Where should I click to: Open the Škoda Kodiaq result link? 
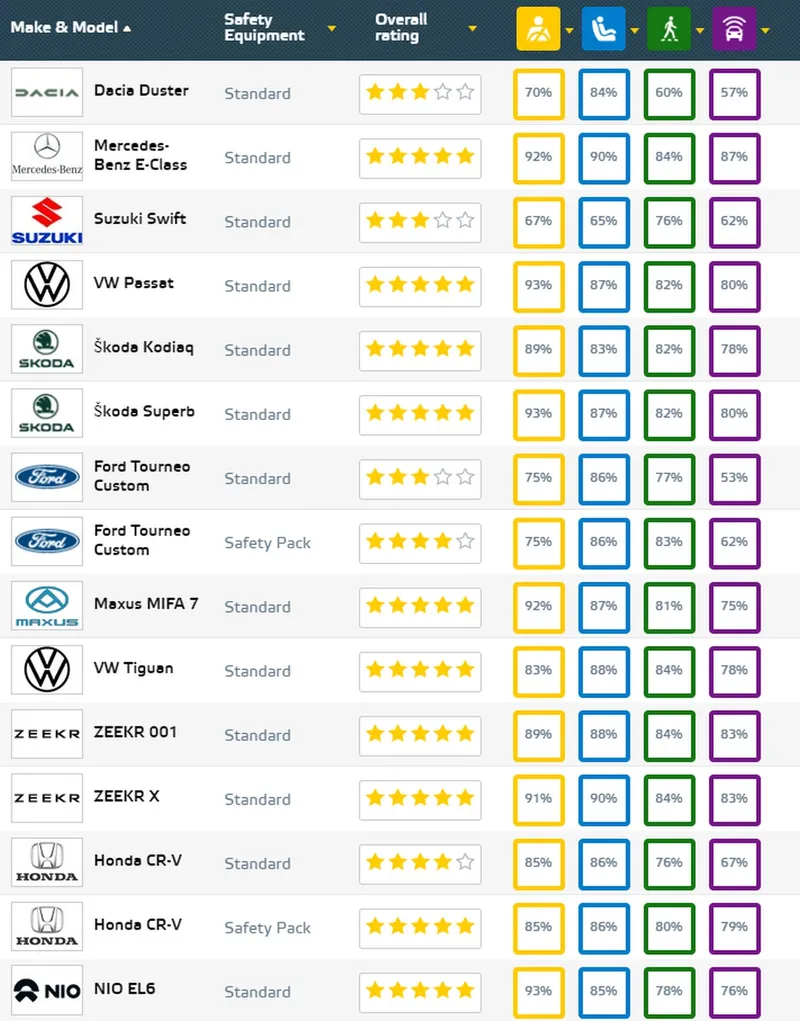coord(144,347)
